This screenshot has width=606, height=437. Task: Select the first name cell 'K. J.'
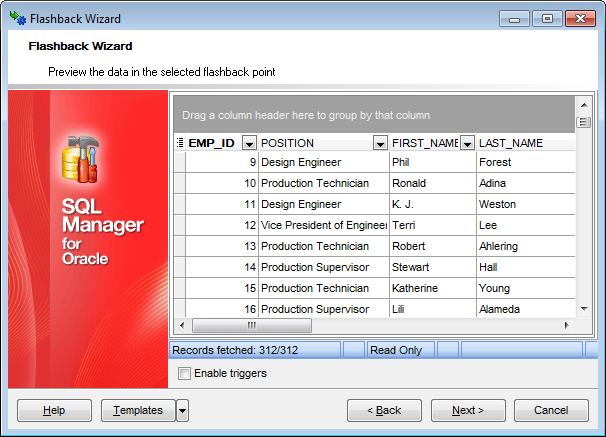tap(433, 204)
